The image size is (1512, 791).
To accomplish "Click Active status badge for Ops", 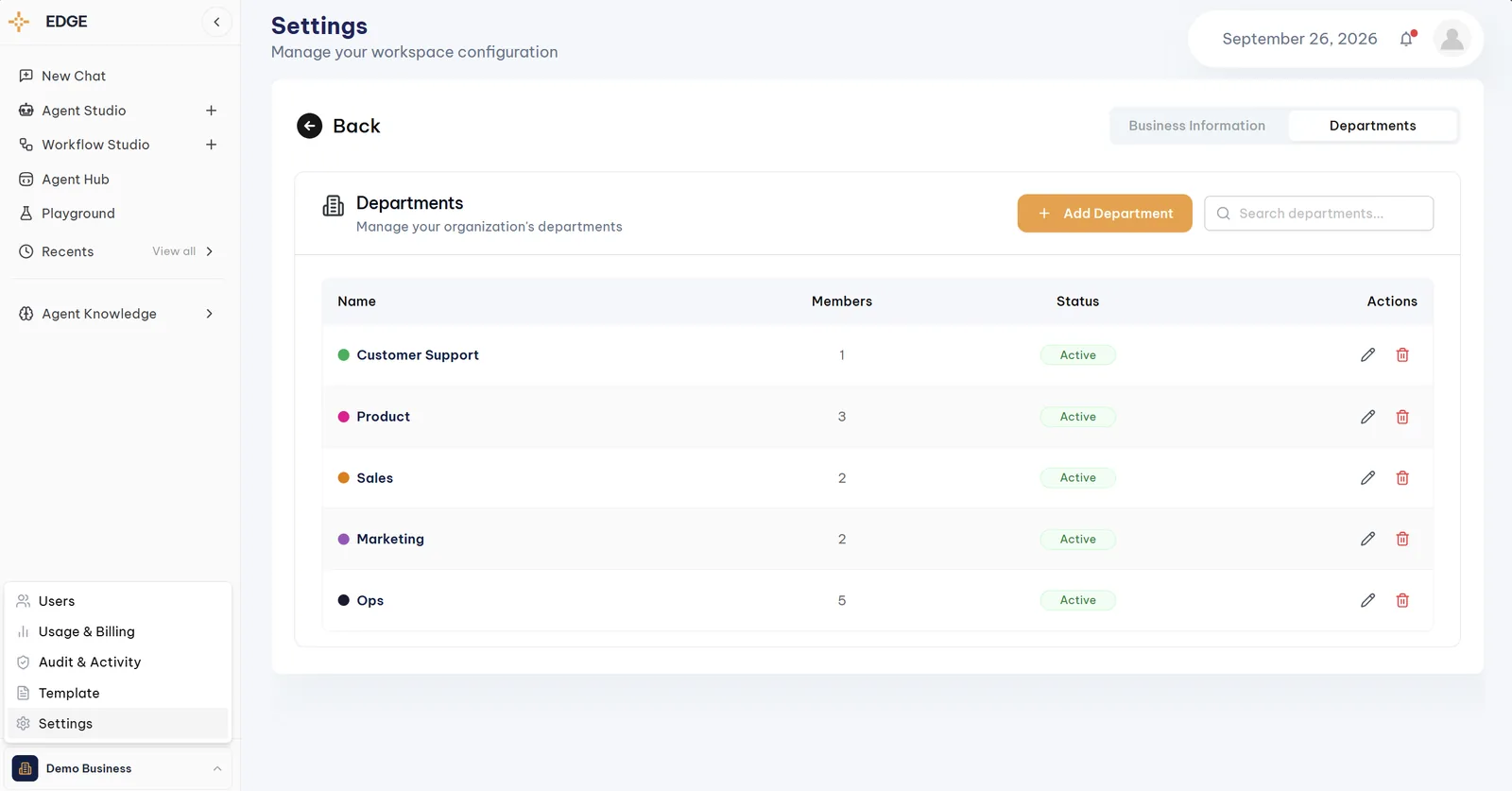I will tap(1077, 600).
